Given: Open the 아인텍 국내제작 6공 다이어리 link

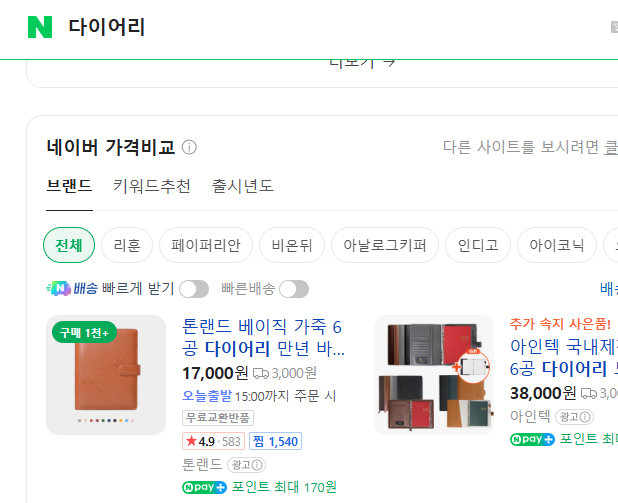Looking at the screenshot, I should (564, 358).
